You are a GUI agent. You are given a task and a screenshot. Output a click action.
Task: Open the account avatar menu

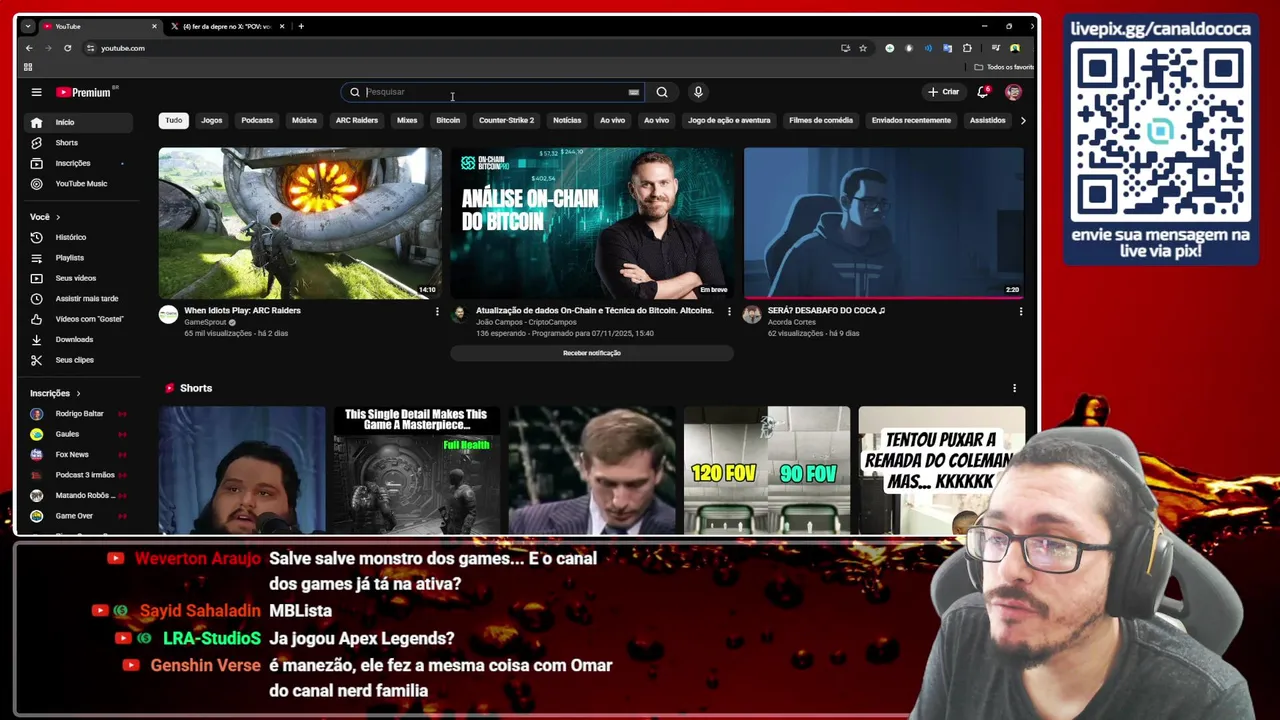[x=1013, y=92]
